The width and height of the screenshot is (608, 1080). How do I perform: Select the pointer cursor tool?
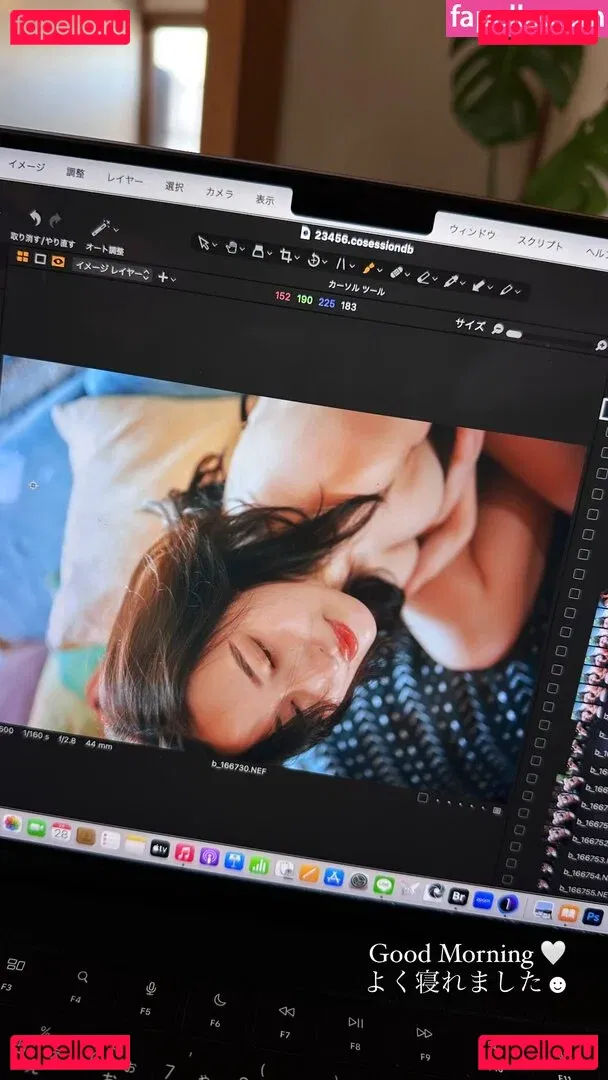[x=203, y=242]
